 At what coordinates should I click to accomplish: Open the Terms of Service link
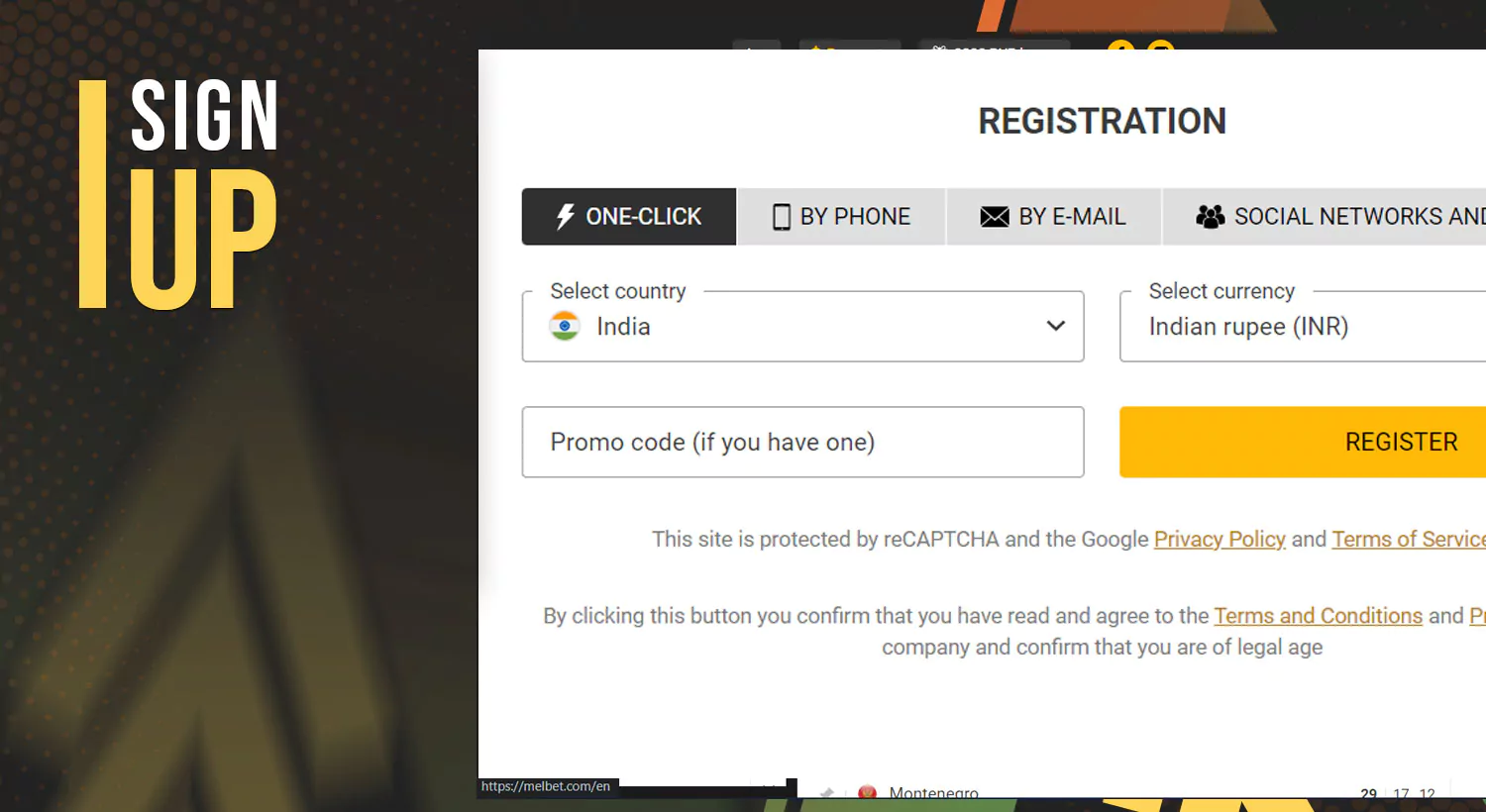1408,539
